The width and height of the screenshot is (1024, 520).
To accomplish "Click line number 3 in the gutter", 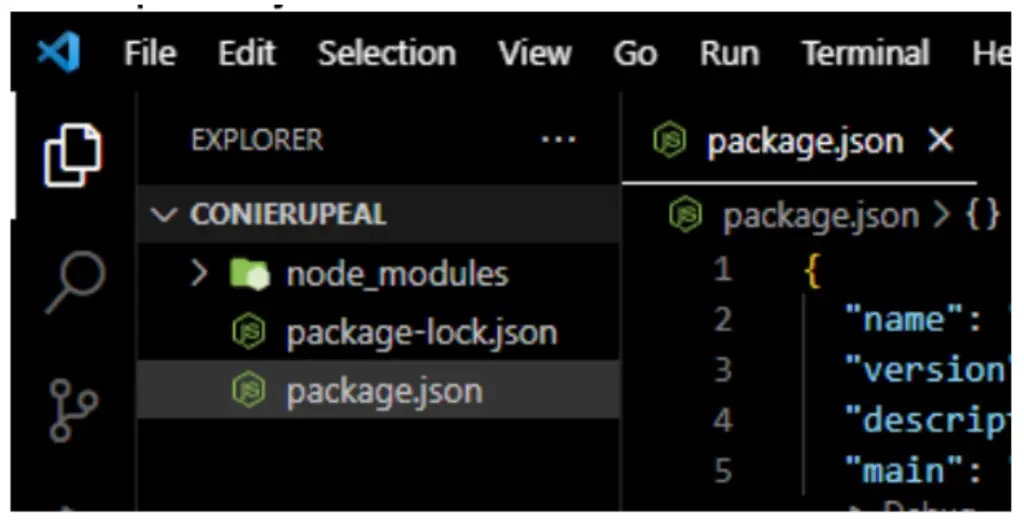I will click(x=722, y=370).
